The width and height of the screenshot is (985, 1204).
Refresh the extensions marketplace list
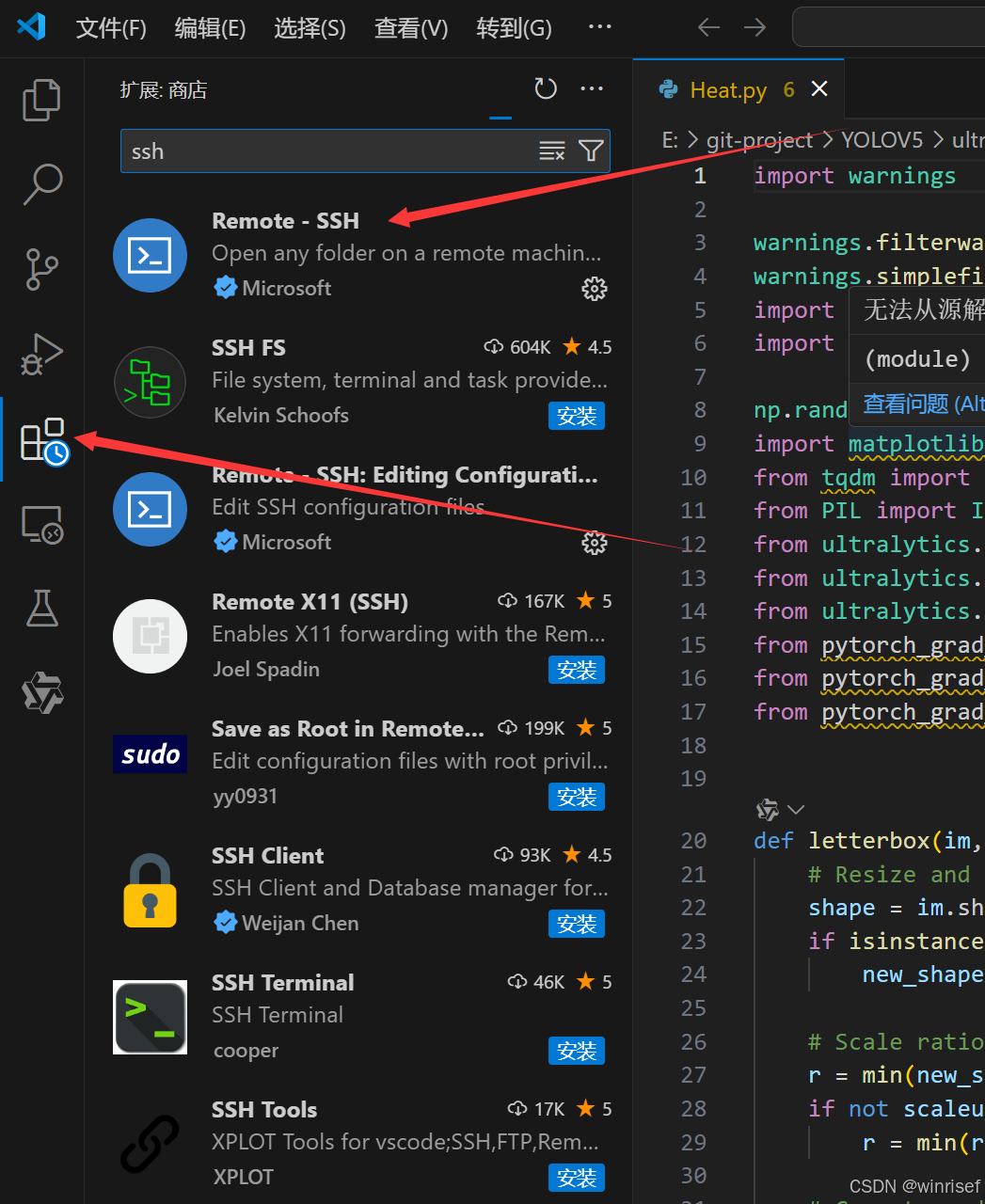[x=546, y=88]
